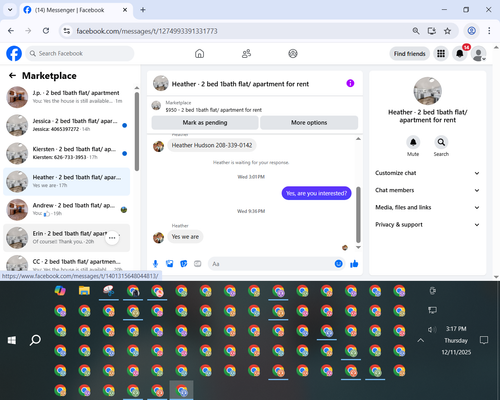Click the Heather Hudson phone number message
Image resolution: width=500 pixels, height=400 pixels.
212,145
